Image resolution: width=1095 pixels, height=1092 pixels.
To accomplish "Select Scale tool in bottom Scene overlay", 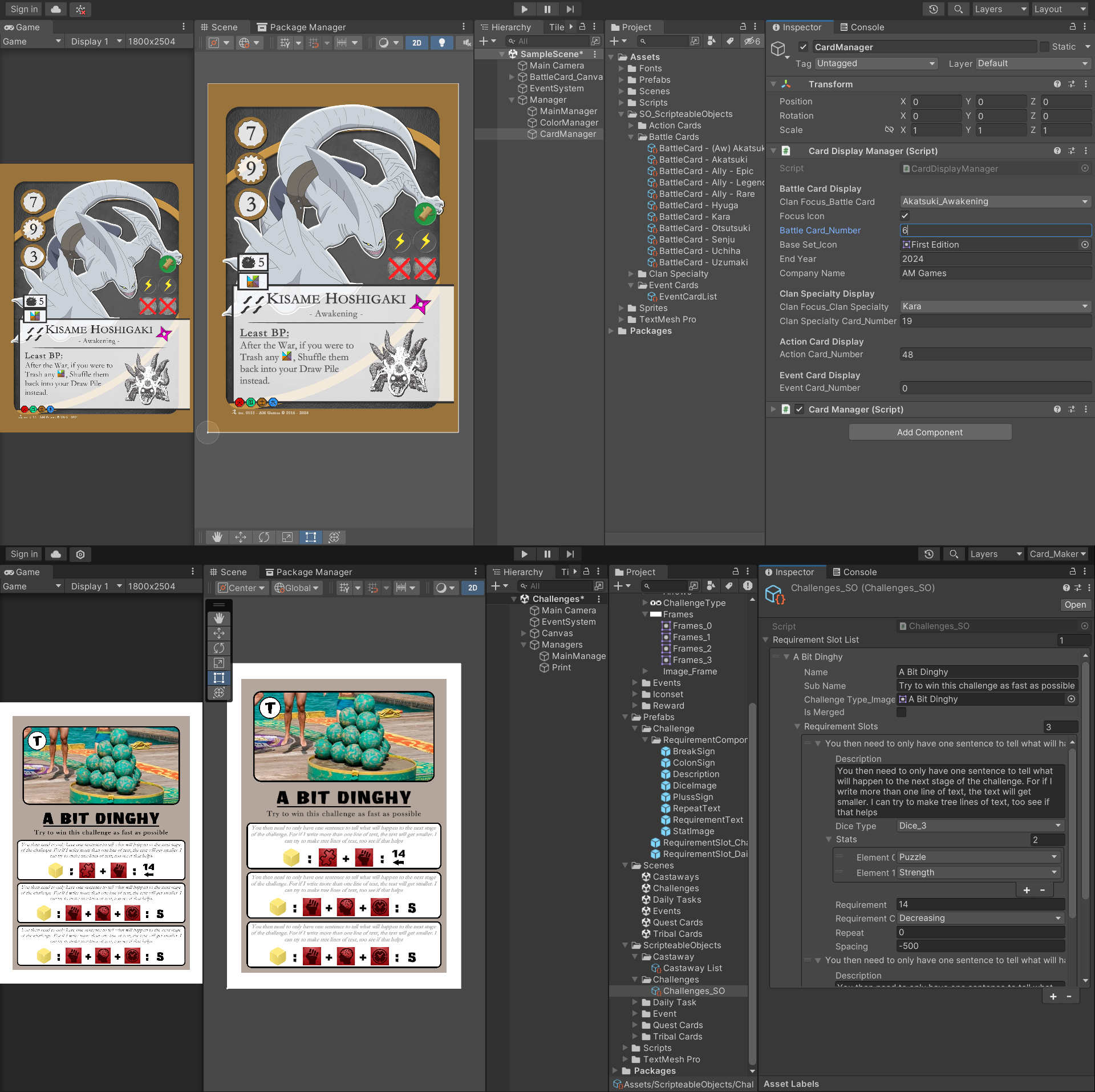I will pos(219,663).
